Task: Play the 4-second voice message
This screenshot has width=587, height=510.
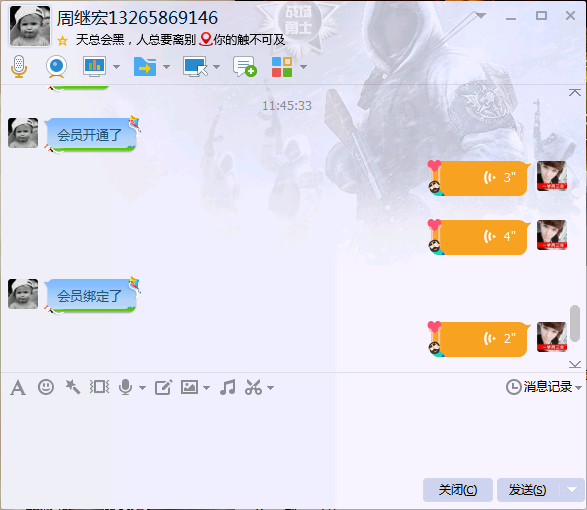Action: 484,237
